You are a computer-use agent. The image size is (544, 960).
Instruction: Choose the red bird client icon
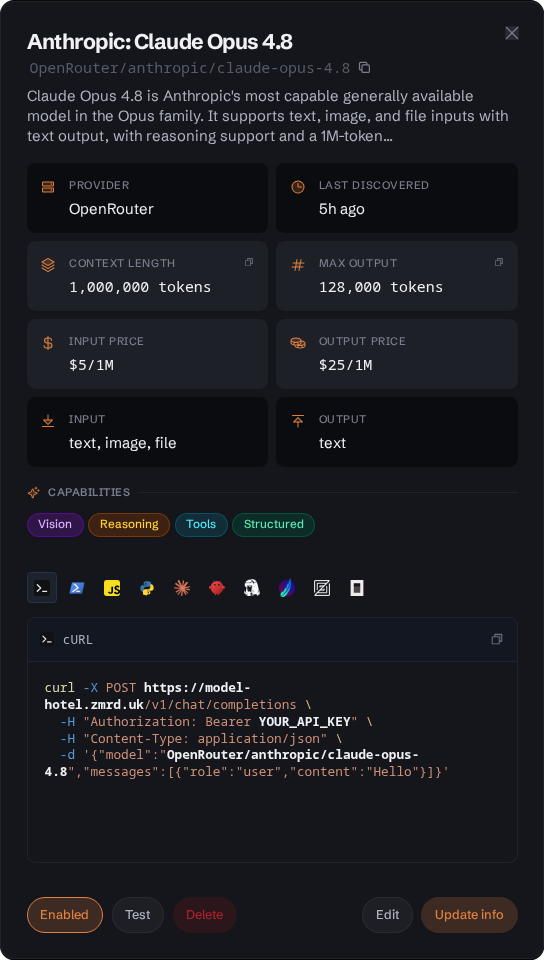[217, 588]
